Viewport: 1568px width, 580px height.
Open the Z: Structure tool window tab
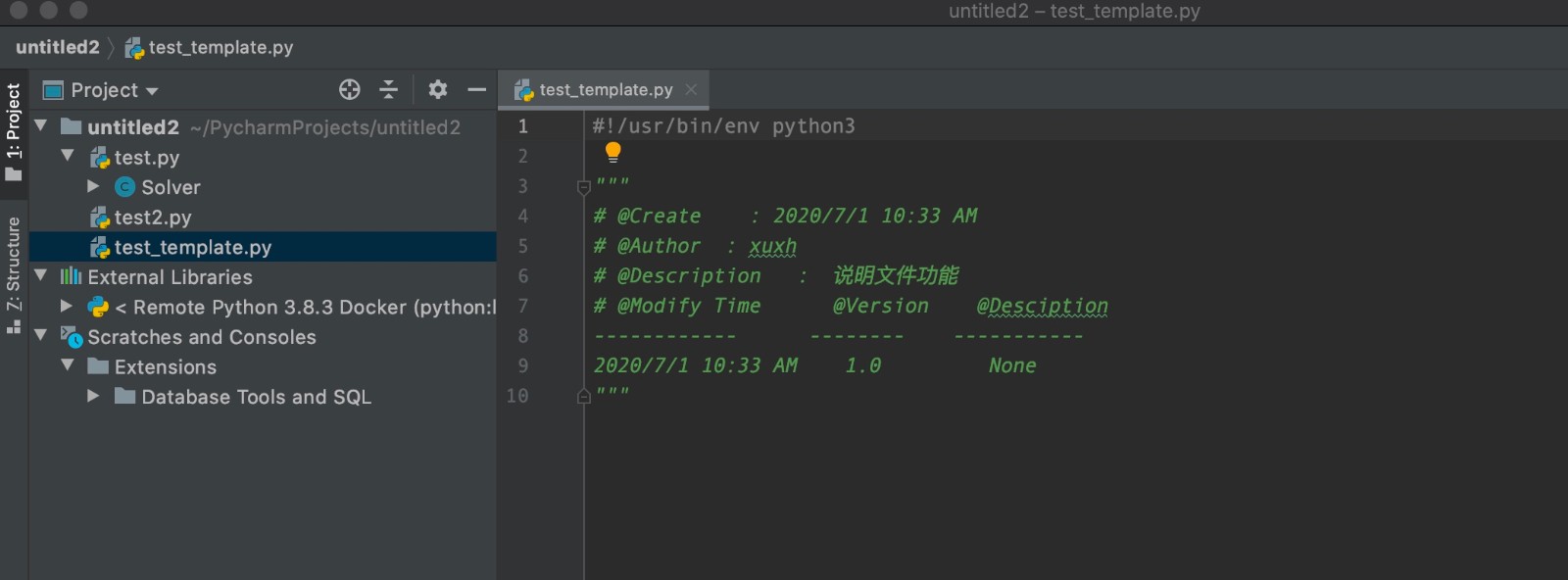pos(14,275)
